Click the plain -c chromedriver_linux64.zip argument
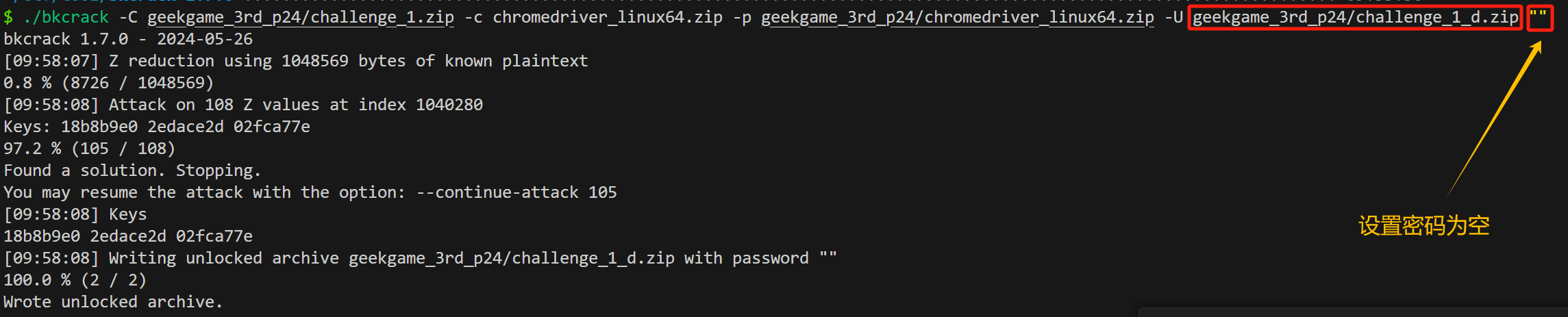Viewport: 1568px width, 317px height. coord(593,17)
